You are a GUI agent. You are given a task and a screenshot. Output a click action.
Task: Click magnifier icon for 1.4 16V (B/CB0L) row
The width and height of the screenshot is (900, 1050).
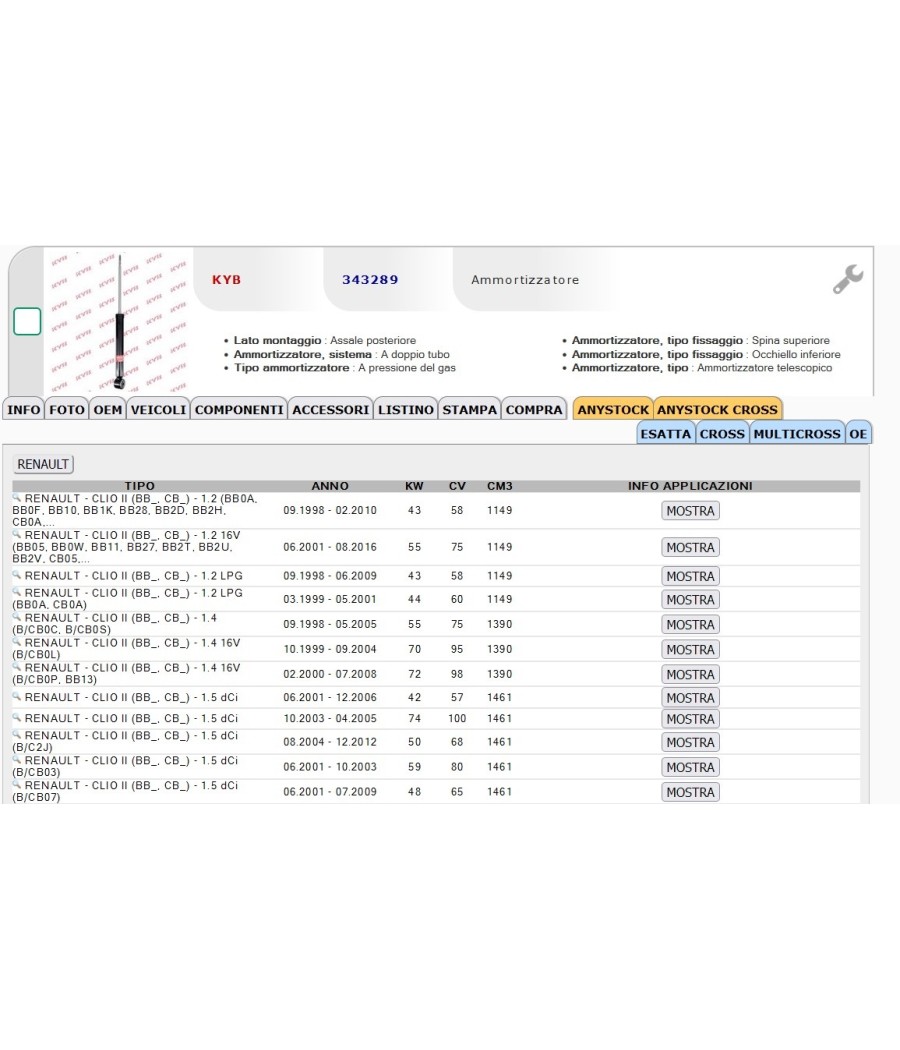tap(17, 642)
